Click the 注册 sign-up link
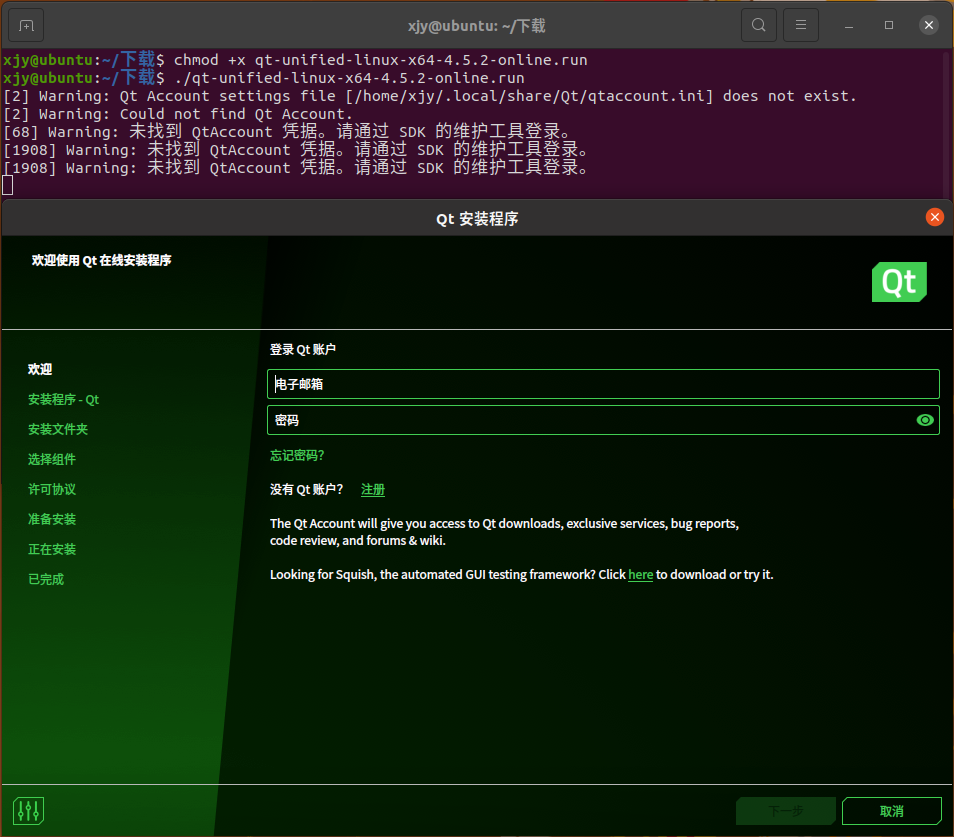Screen dimensions: 954x837 pos(373,490)
